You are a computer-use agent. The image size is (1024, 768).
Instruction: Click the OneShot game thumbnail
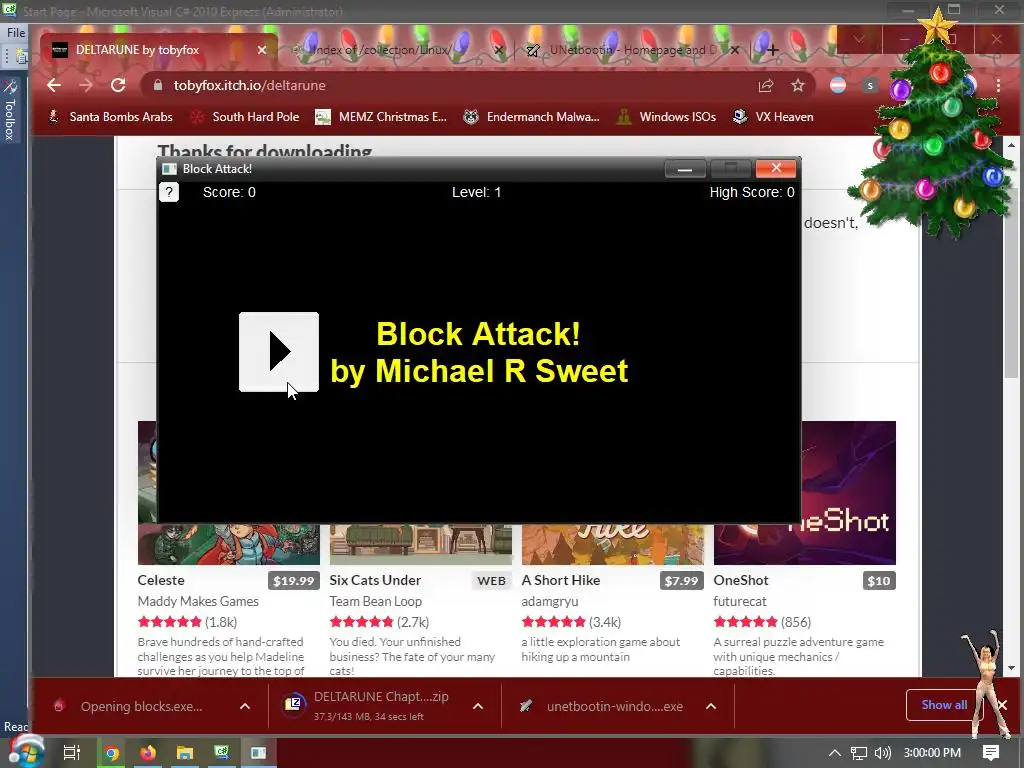[x=849, y=492]
